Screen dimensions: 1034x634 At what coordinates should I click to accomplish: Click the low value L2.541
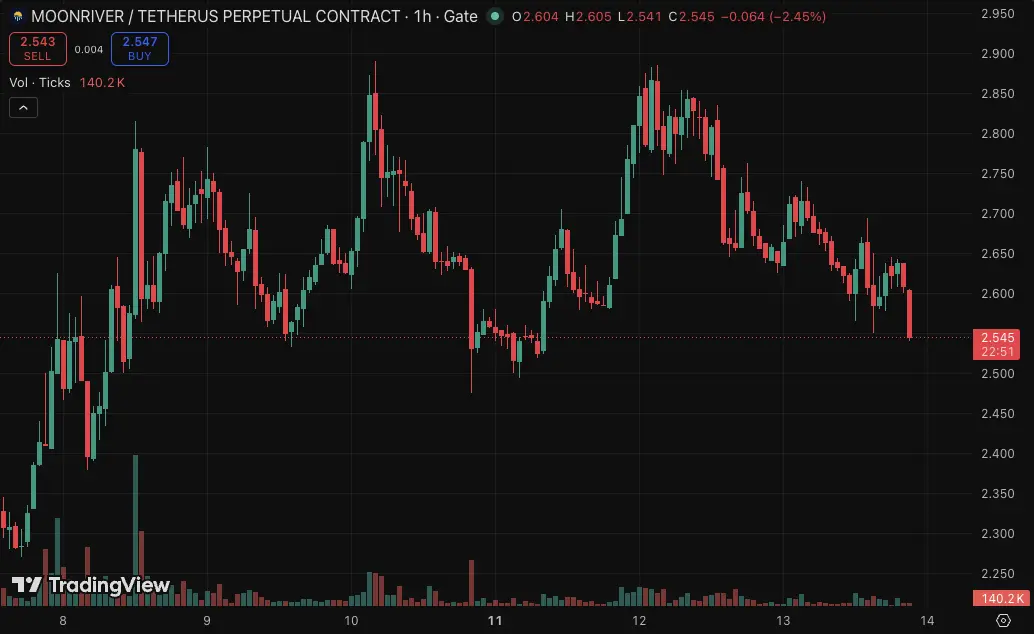(x=640, y=16)
